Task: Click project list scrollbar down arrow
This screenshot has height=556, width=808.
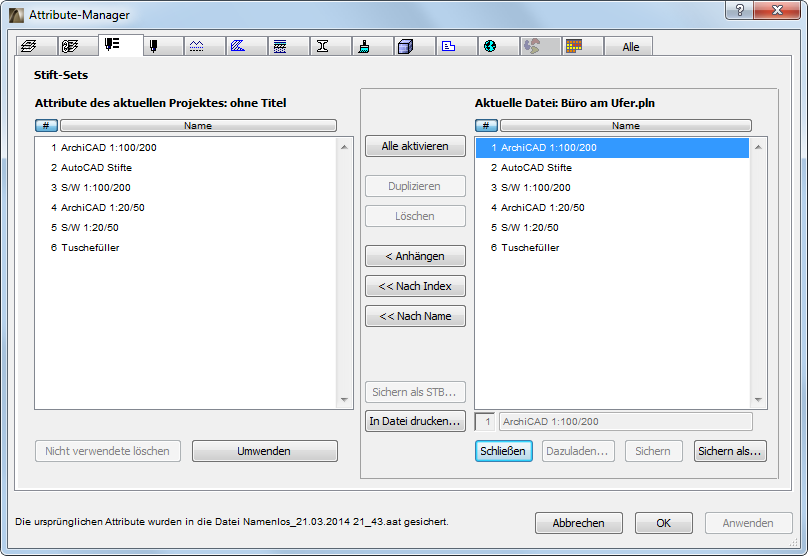Action: pos(344,400)
